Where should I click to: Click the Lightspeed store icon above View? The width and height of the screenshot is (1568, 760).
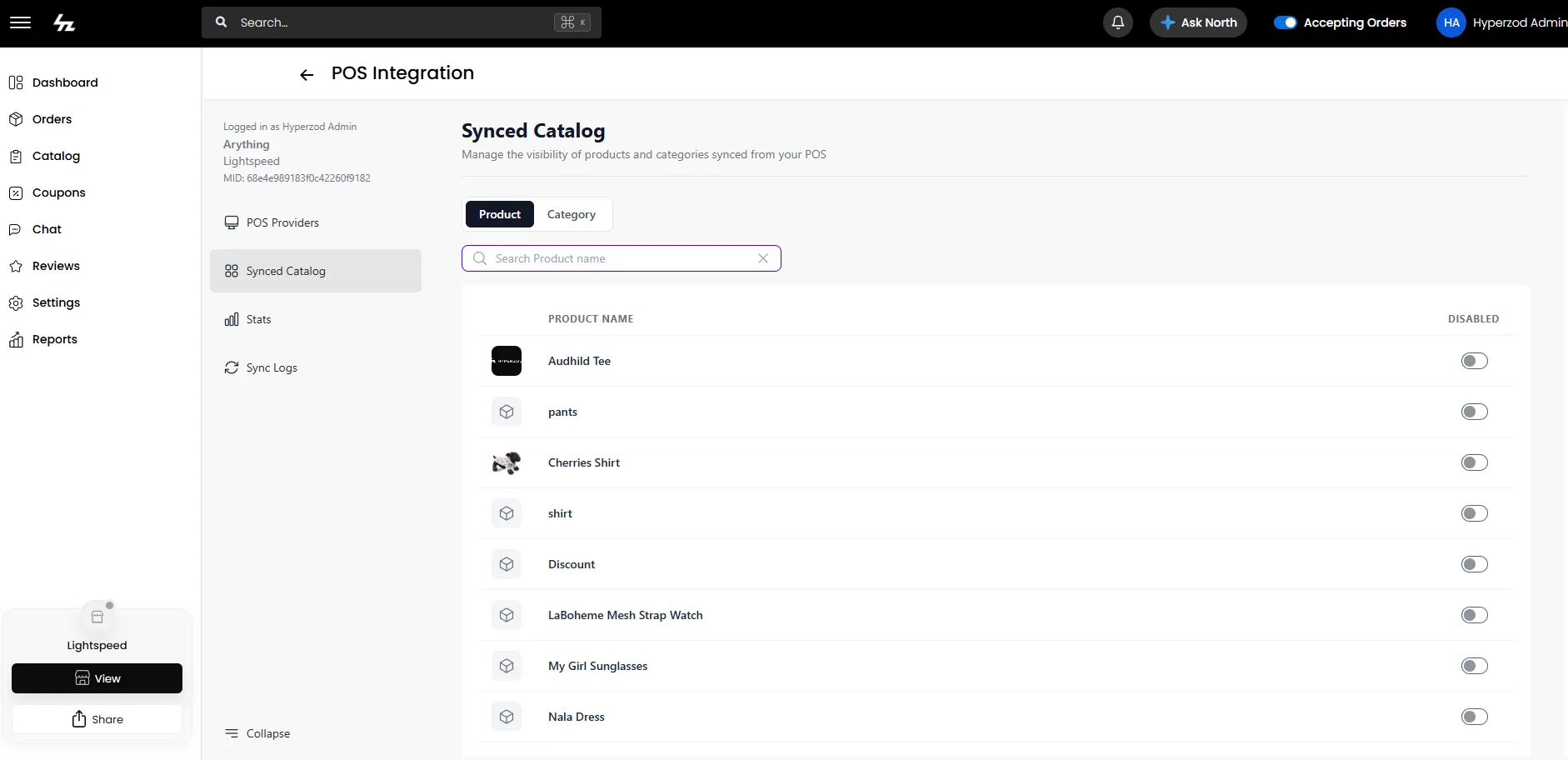(97, 617)
